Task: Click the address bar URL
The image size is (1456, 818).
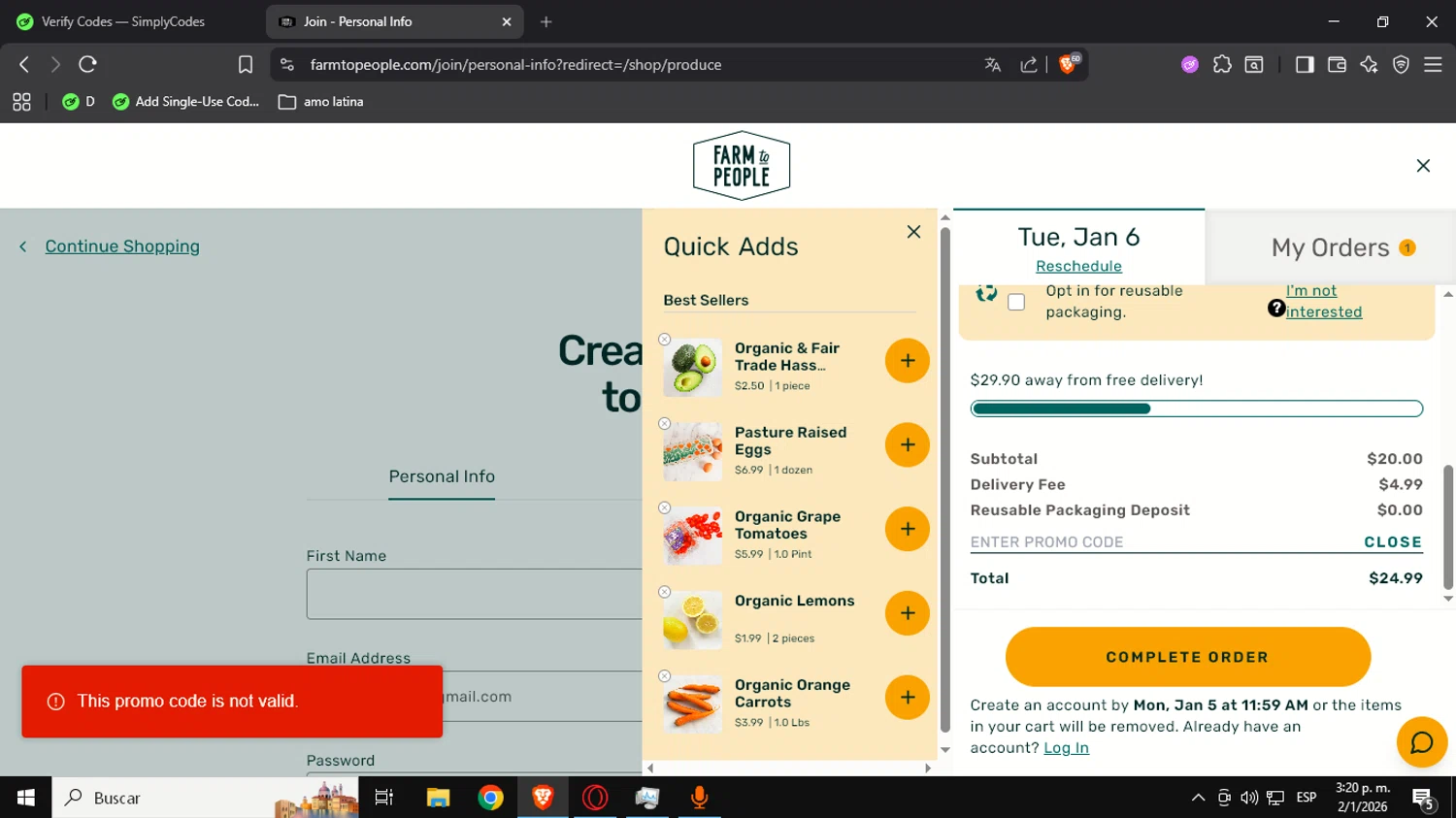Action: coord(515,65)
